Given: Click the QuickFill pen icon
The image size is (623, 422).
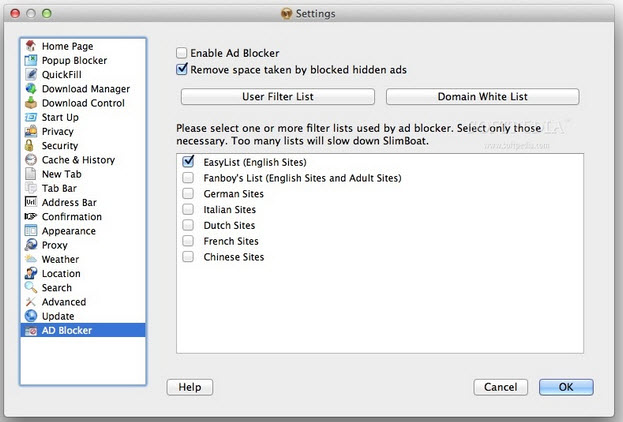Looking at the screenshot, I should click(32, 74).
